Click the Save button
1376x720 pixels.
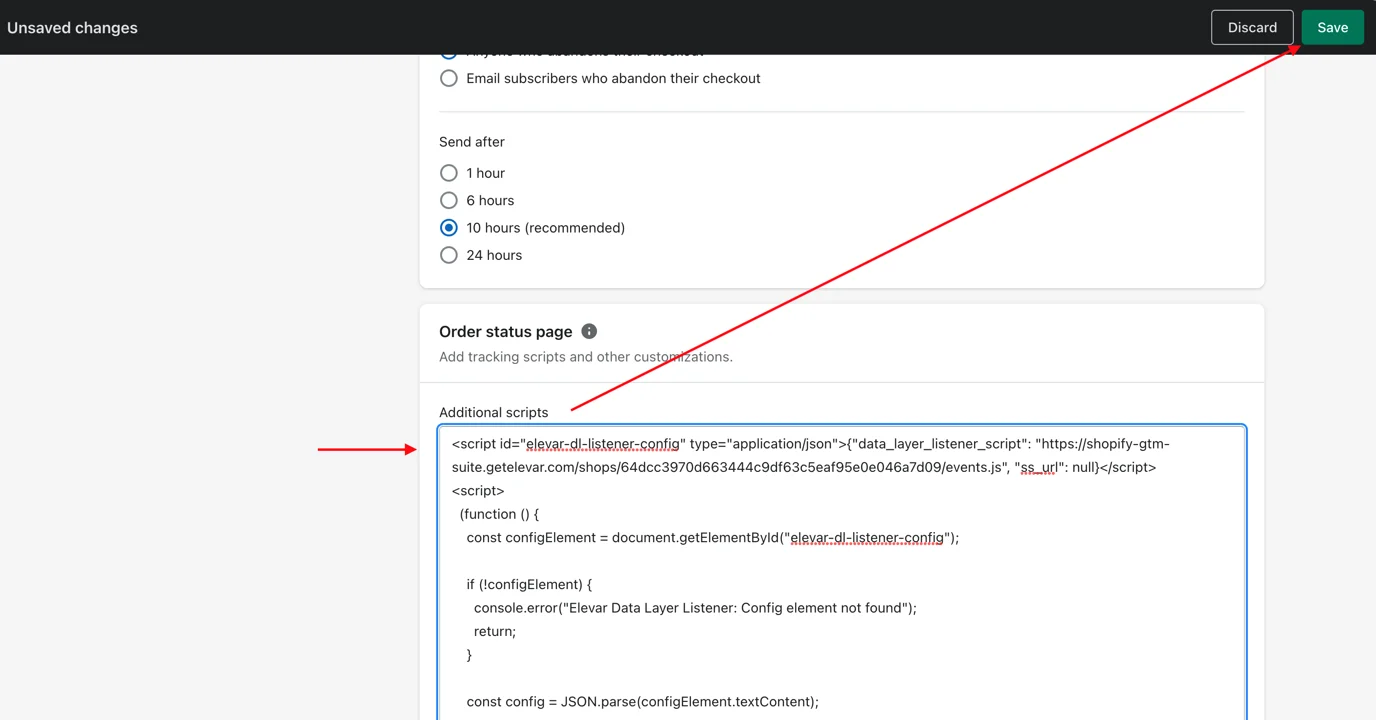tap(1332, 27)
